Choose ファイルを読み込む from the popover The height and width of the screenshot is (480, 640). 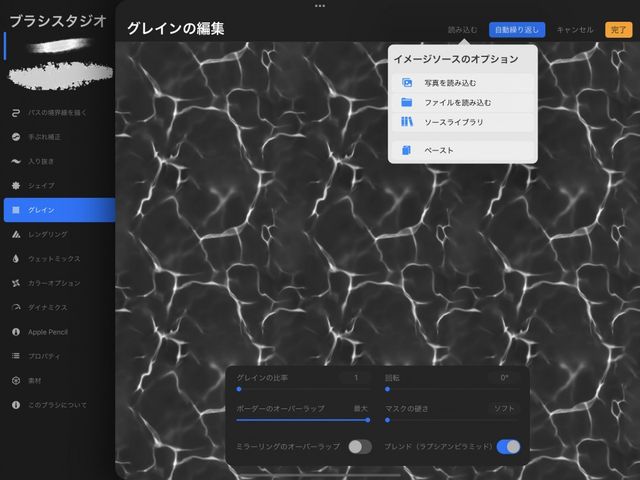coord(462,102)
